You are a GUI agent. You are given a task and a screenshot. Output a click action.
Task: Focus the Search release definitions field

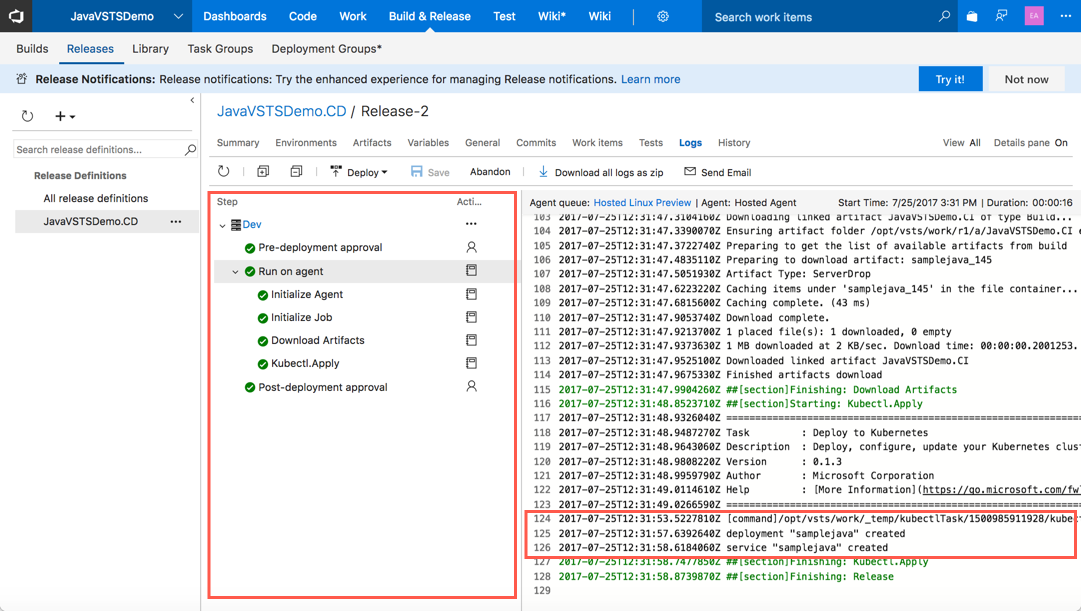point(99,150)
